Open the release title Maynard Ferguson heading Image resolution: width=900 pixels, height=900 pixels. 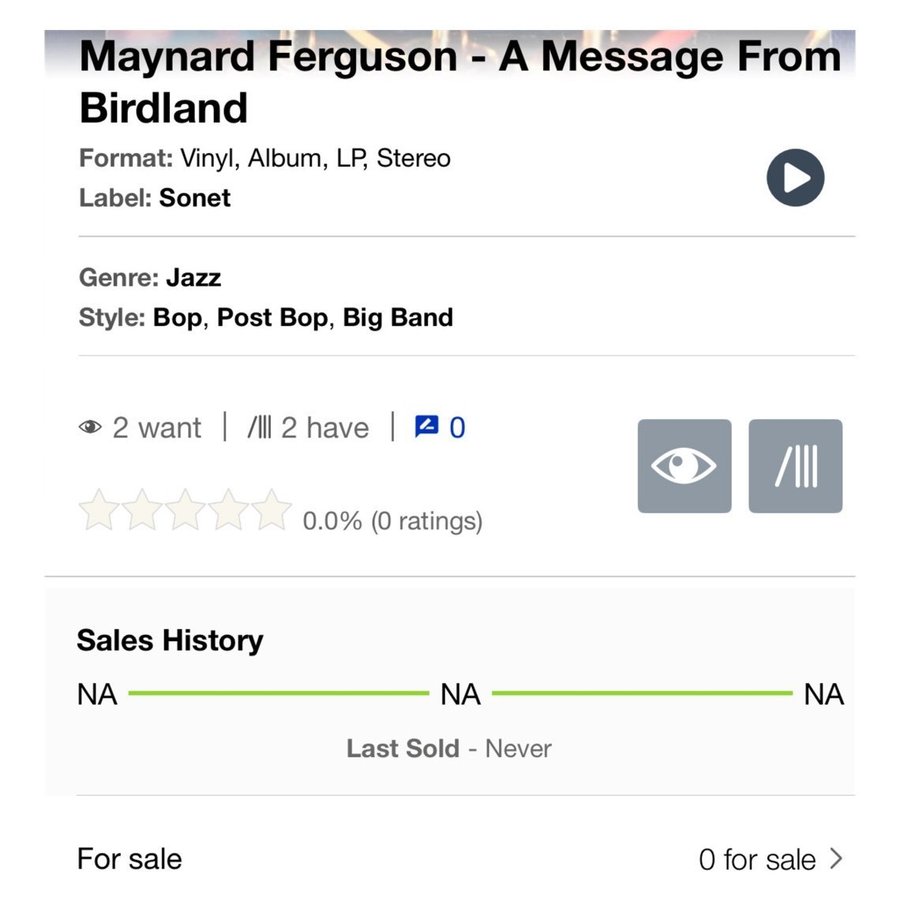(x=460, y=81)
